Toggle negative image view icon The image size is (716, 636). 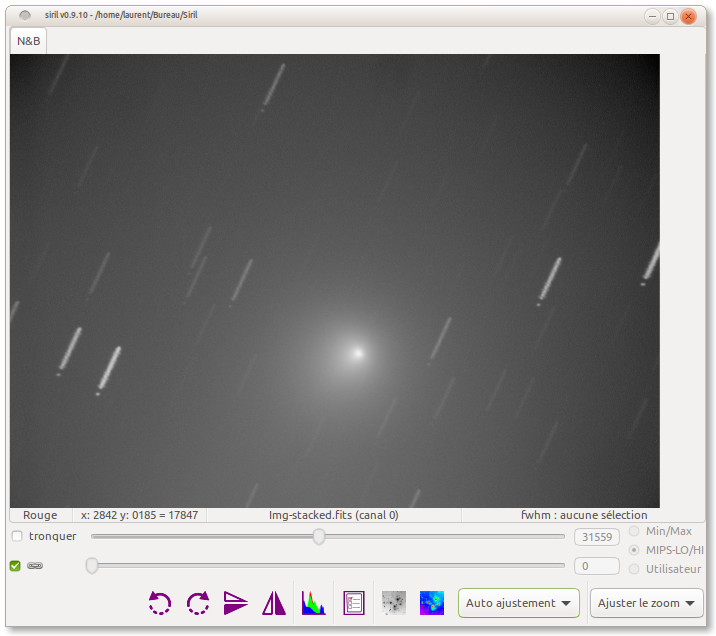click(x=394, y=603)
